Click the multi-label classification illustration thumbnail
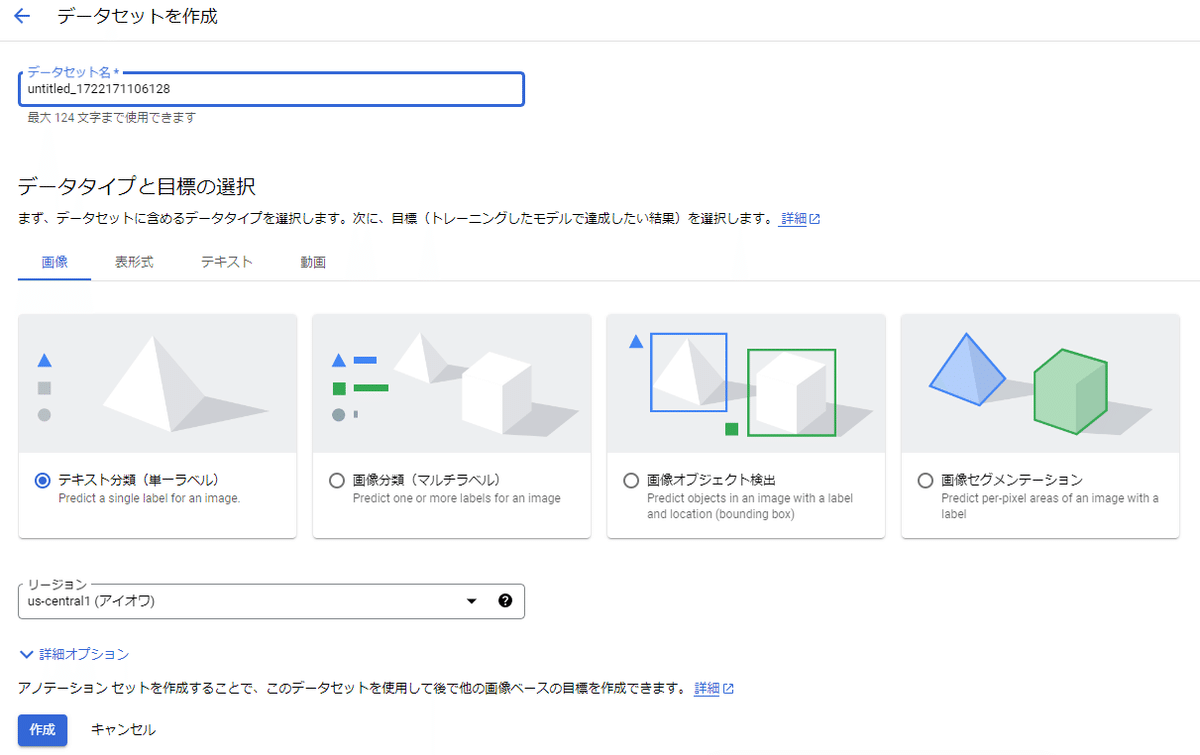Viewport: 1200px width, 755px height. tap(452, 383)
